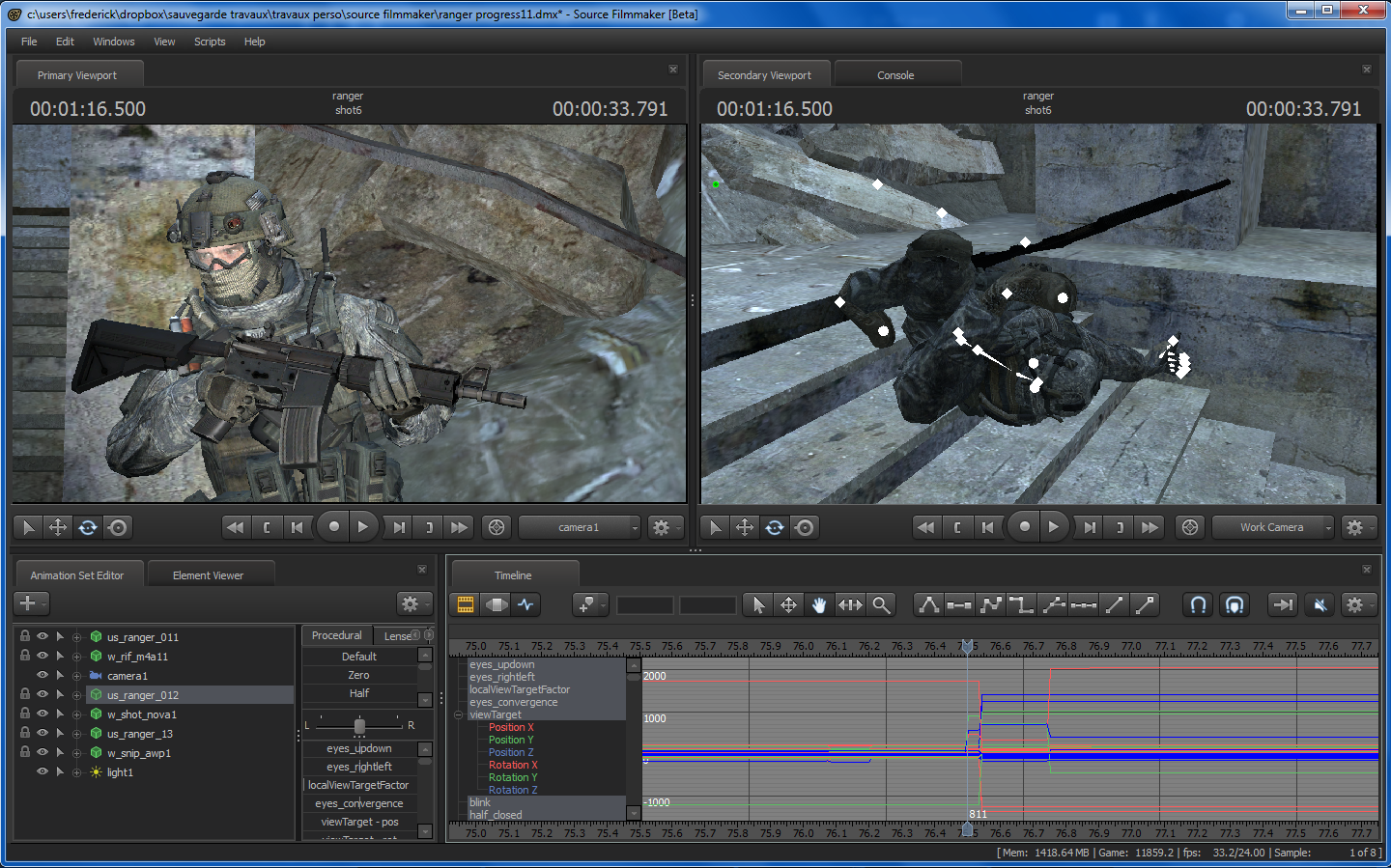Switch timeline to Clip Editor mode
The image size is (1391, 868).
click(x=466, y=604)
